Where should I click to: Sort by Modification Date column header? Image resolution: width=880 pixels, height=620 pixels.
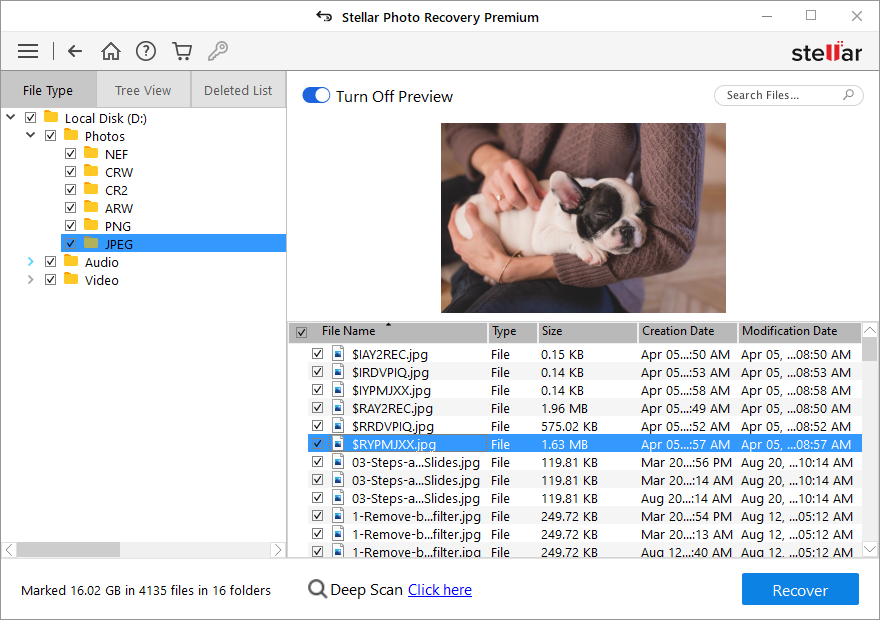(799, 332)
